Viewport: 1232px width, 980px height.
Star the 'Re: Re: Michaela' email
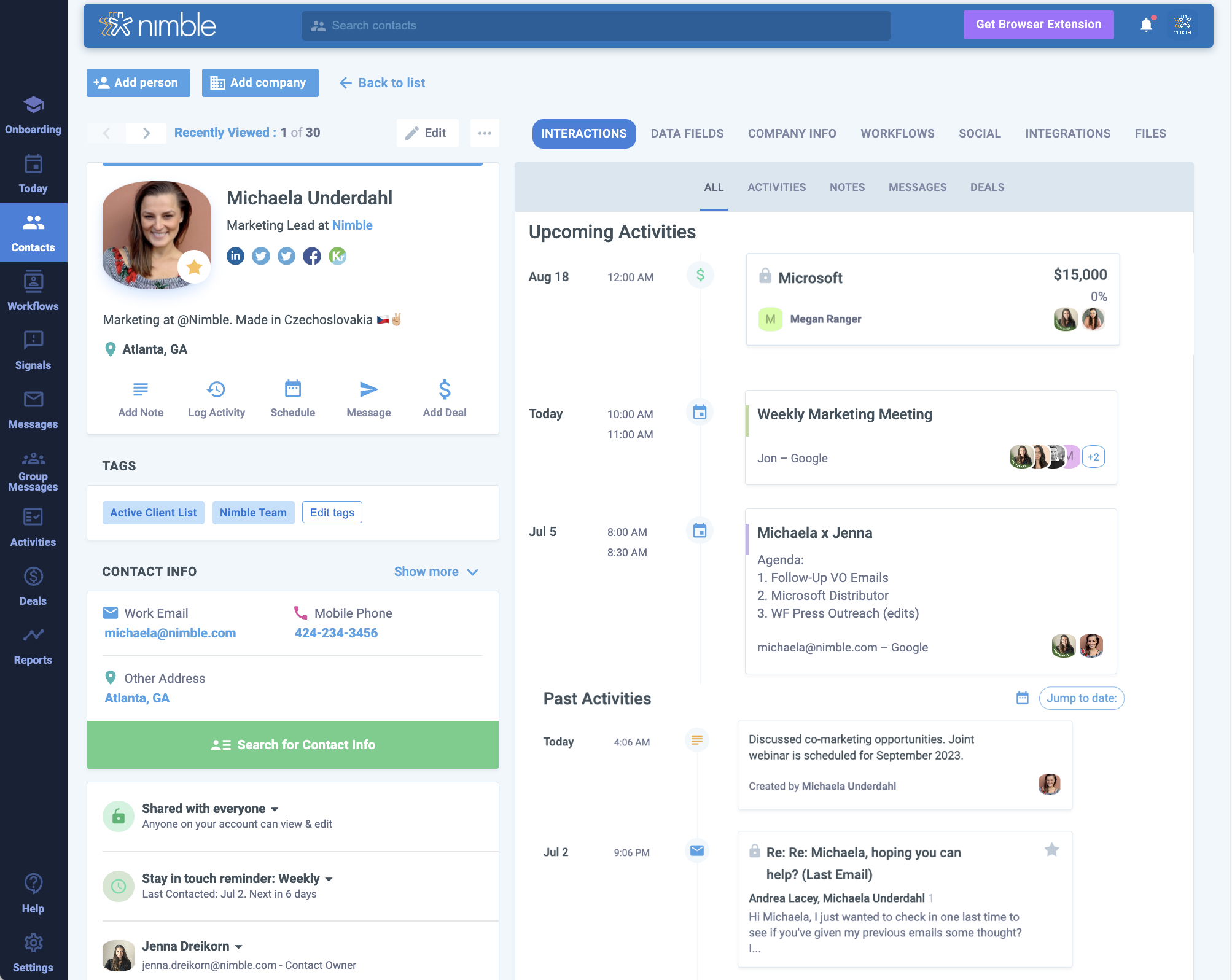pyautogui.click(x=1051, y=850)
